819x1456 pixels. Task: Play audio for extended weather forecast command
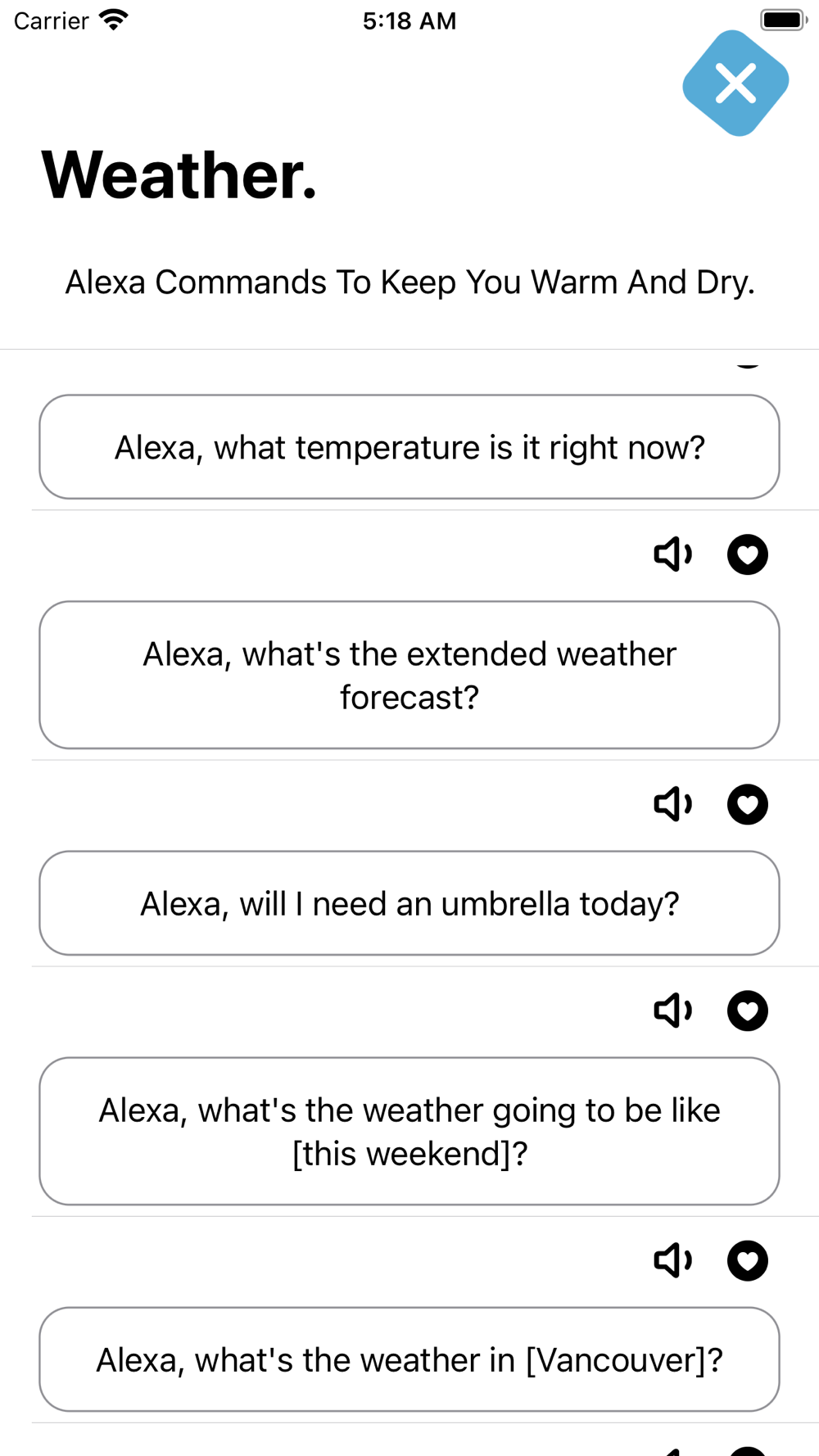[672, 554]
